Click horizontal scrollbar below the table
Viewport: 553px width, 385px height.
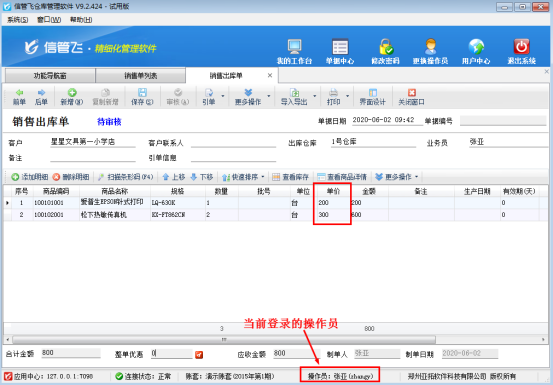(224, 340)
